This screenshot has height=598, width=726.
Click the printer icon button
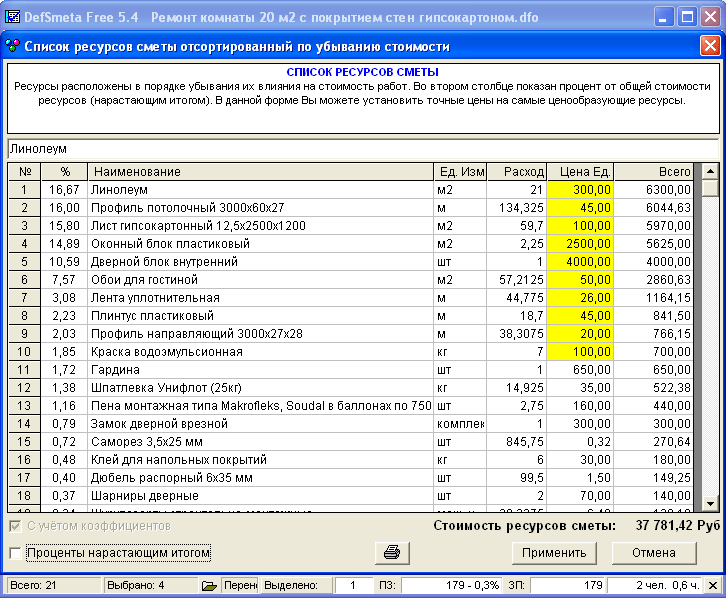[x=393, y=552]
